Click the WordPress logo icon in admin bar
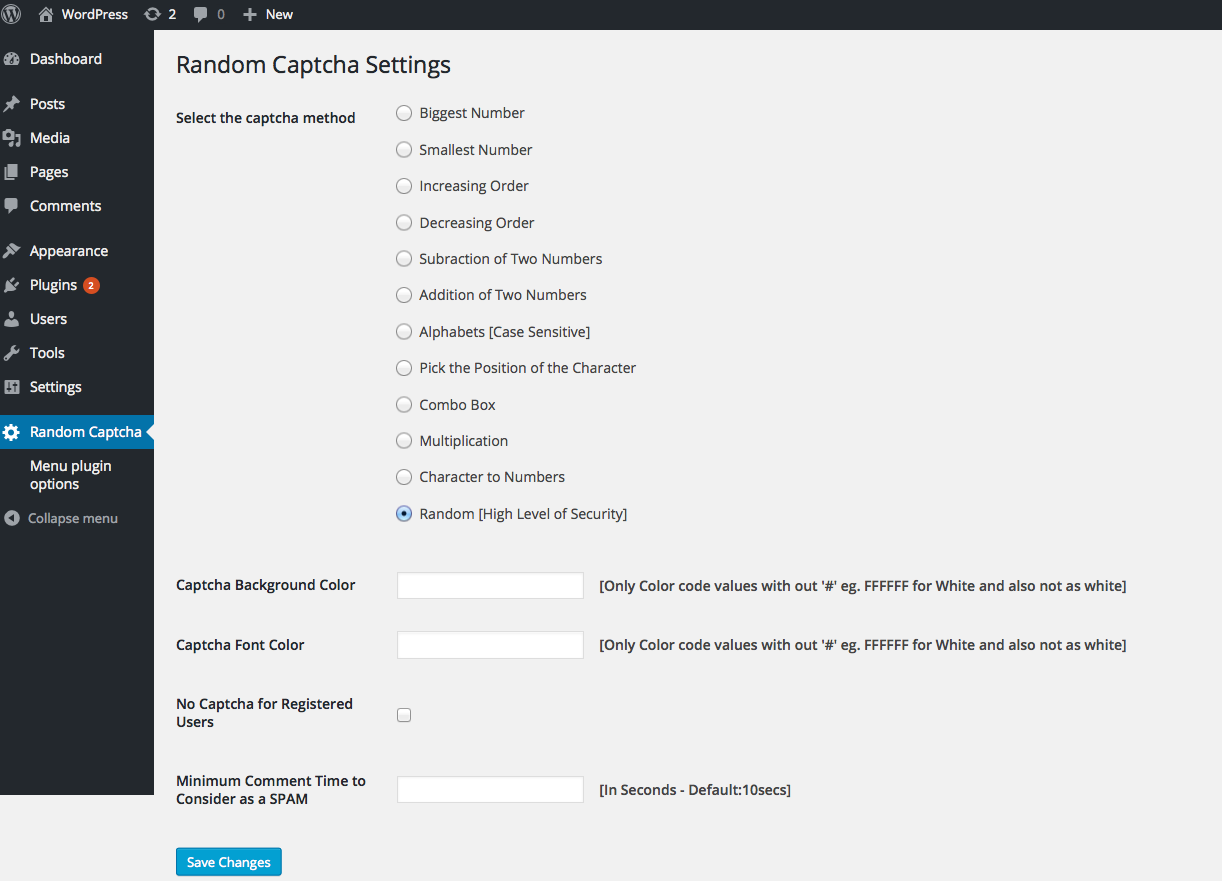The height and width of the screenshot is (881, 1222). (x=11, y=14)
